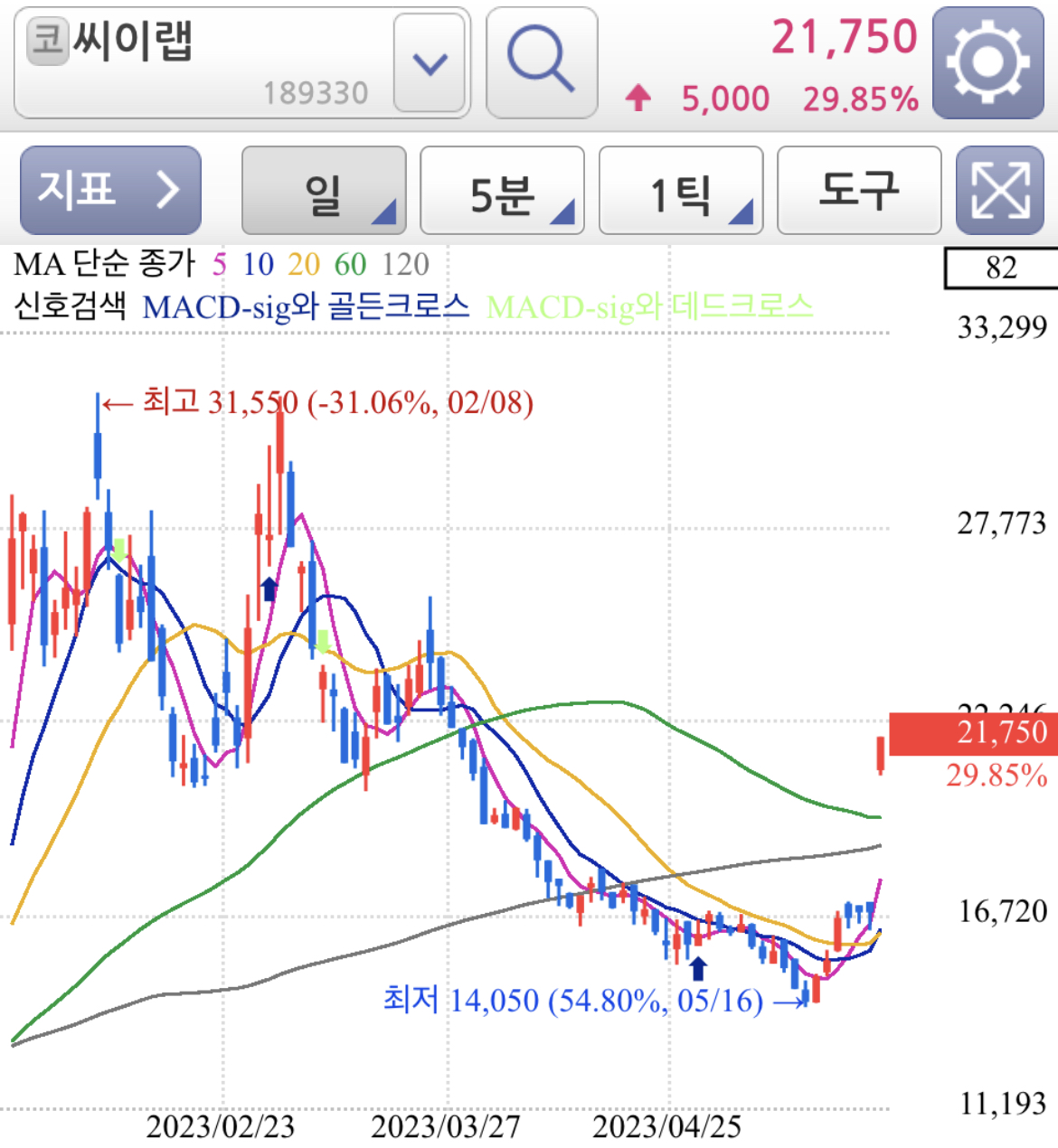The height and width of the screenshot is (1148, 1058).
Task: Tap the MACD-sig와 골든크로스 signal label
Action: (x=307, y=307)
